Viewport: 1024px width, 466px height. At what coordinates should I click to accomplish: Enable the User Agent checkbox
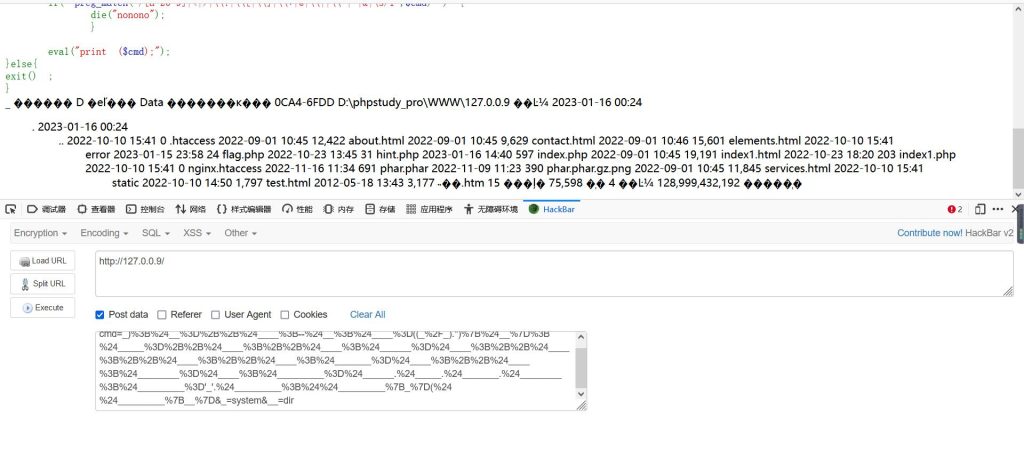(216, 315)
